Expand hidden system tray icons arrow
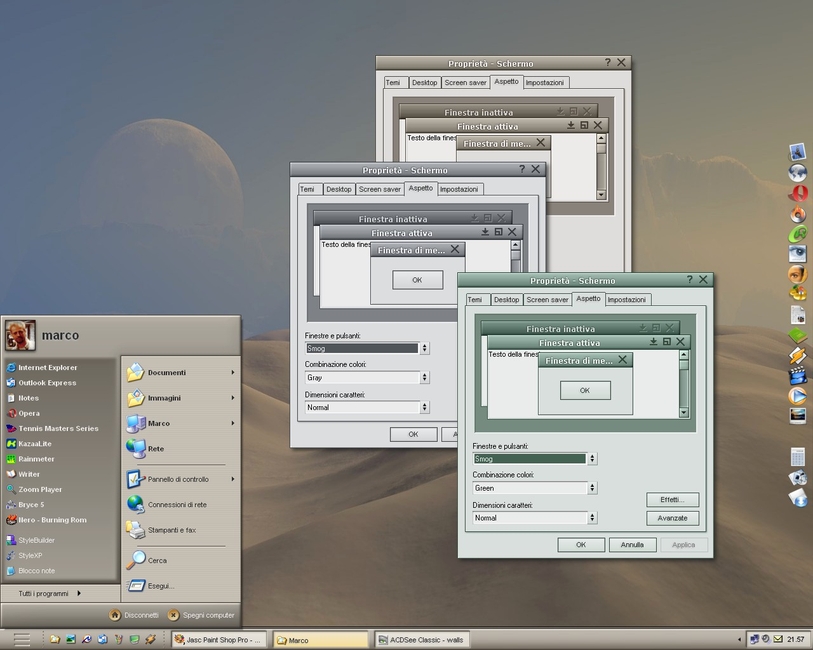 [x=739, y=640]
